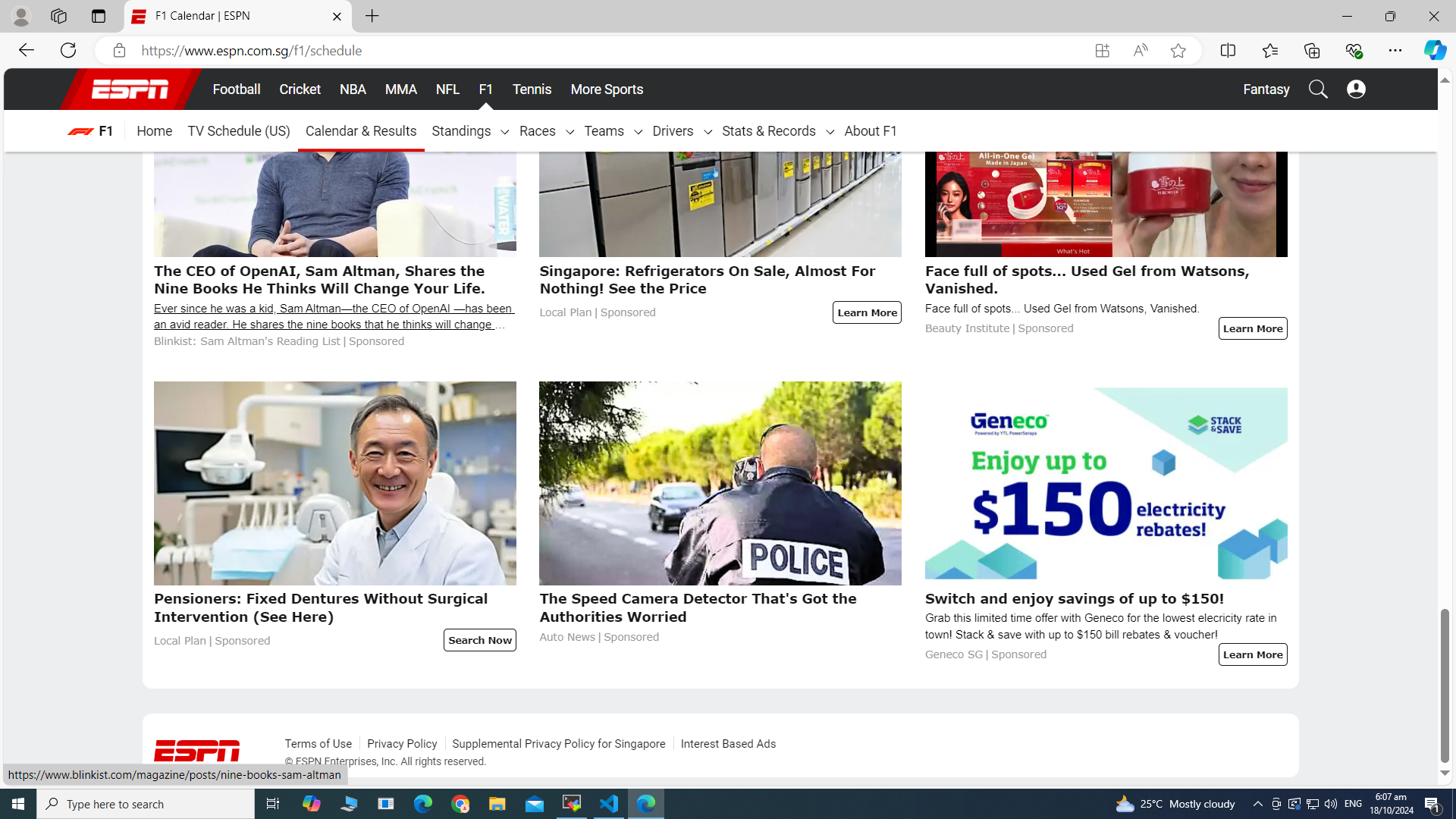Open Supplemental Privacy Policy for Singapore link
Viewport: 1456px width, 819px height.
pos(559,744)
